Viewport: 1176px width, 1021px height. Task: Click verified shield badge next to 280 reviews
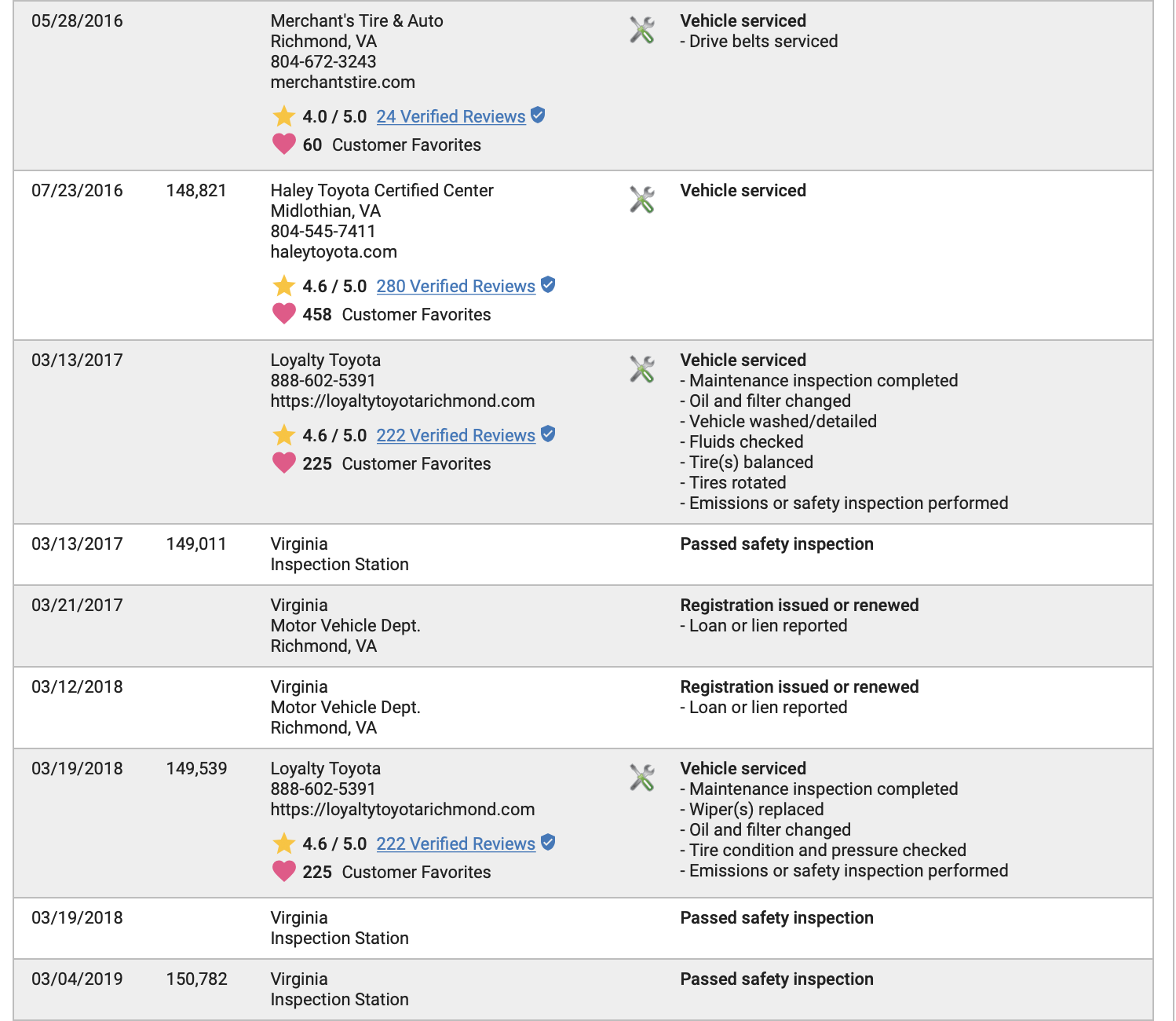point(548,285)
